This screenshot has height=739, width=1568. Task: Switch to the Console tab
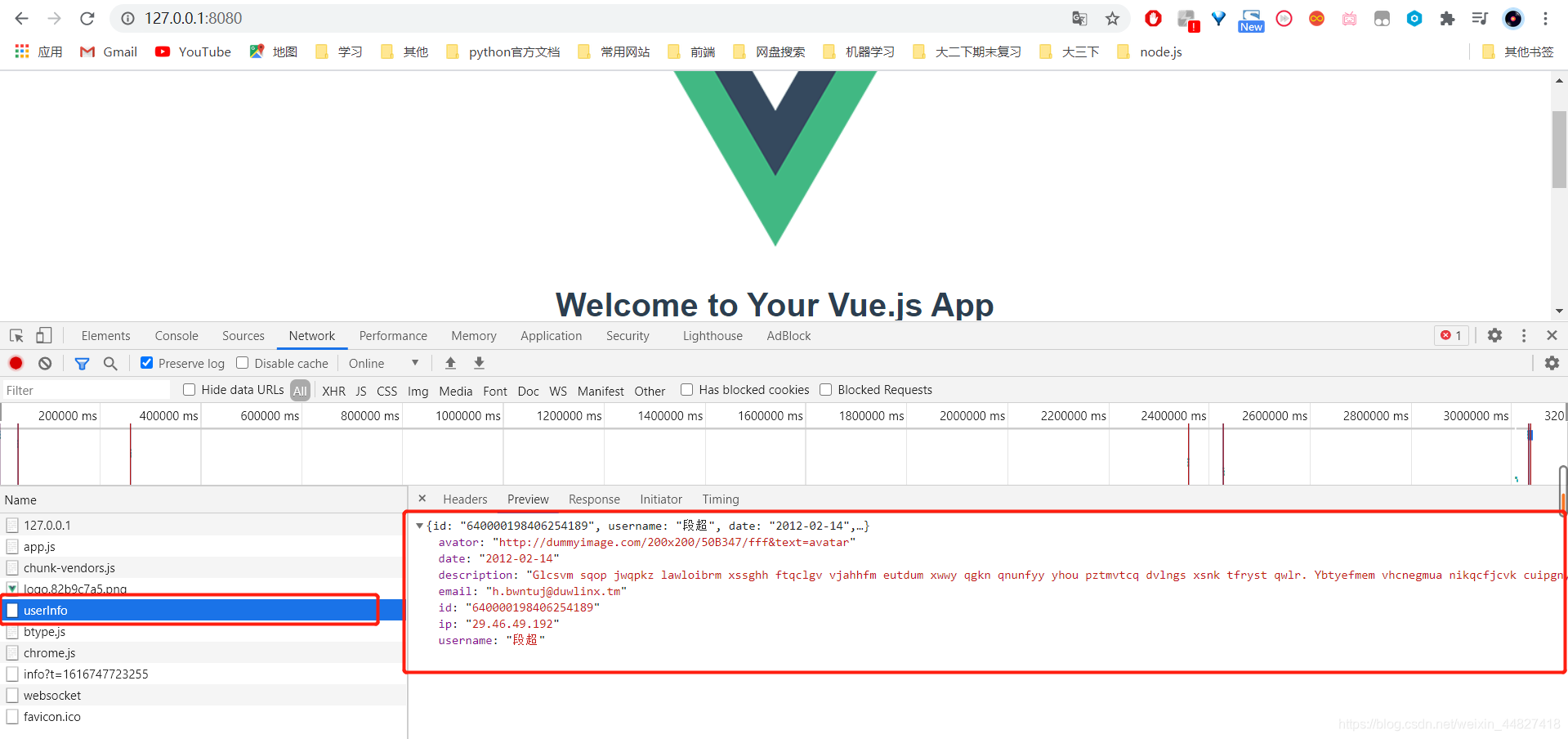click(x=176, y=335)
